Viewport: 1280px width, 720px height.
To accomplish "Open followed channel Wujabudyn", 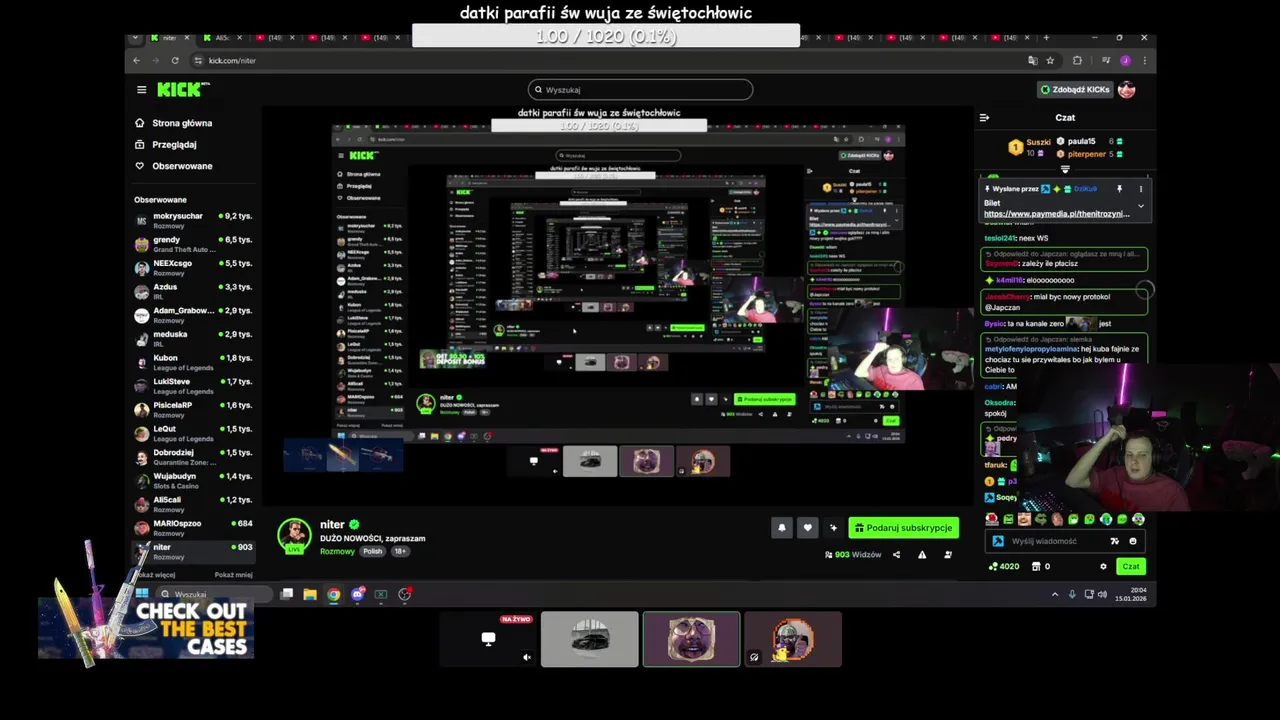I will click(193, 480).
